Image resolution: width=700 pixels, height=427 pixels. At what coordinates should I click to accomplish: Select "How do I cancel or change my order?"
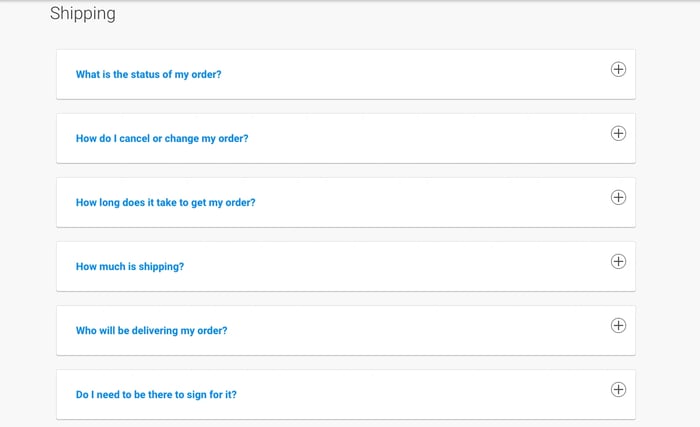[x=162, y=139]
